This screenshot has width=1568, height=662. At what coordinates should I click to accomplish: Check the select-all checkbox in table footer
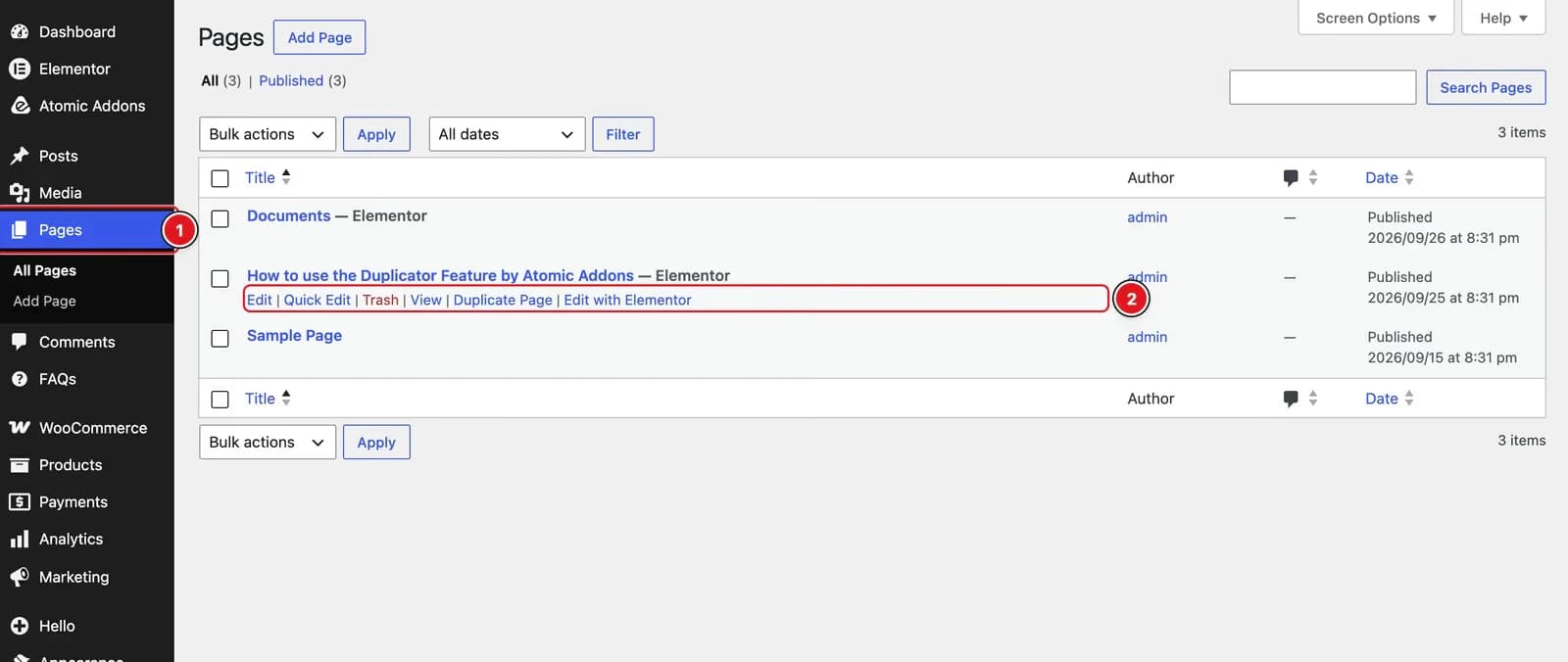coord(220,400)
